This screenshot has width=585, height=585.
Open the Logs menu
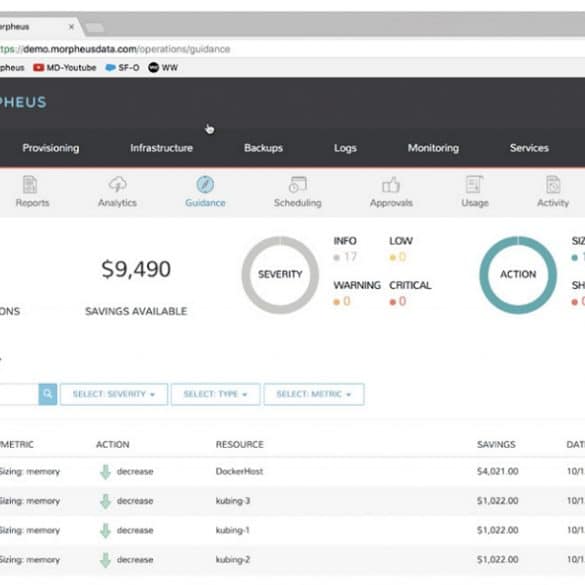(345, 148)
